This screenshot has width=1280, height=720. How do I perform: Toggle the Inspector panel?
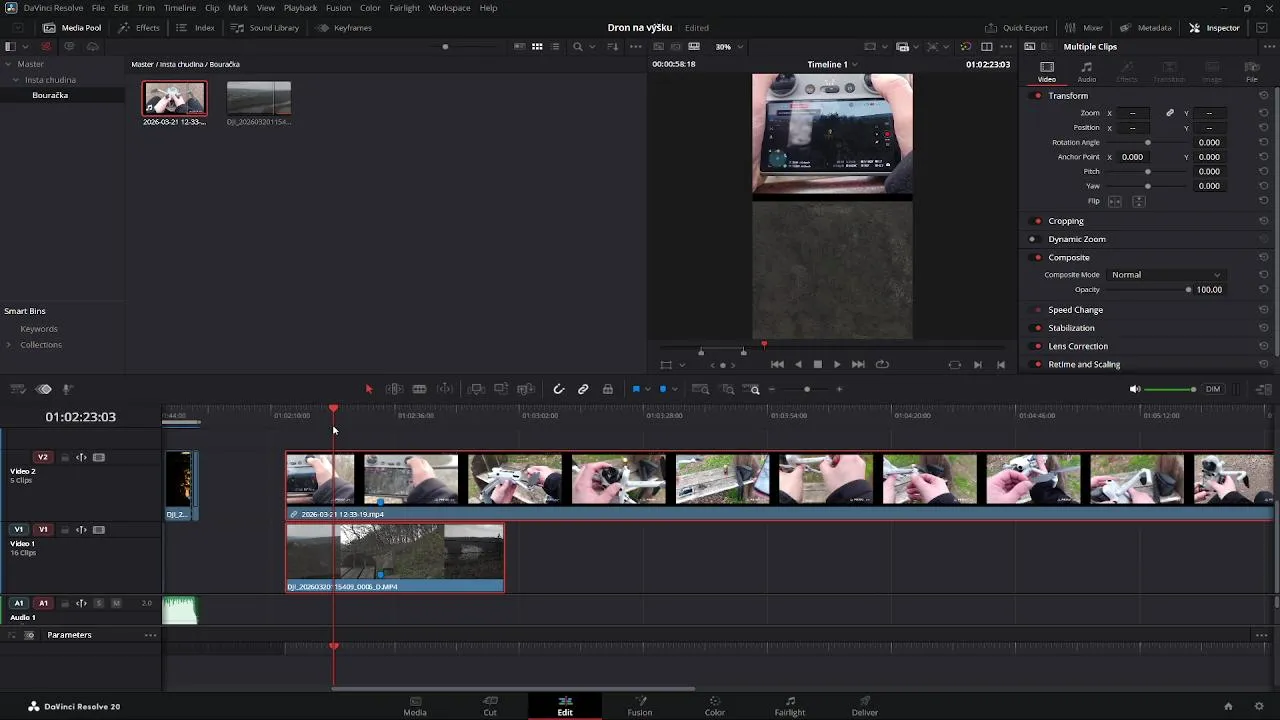click(1214, 28)
